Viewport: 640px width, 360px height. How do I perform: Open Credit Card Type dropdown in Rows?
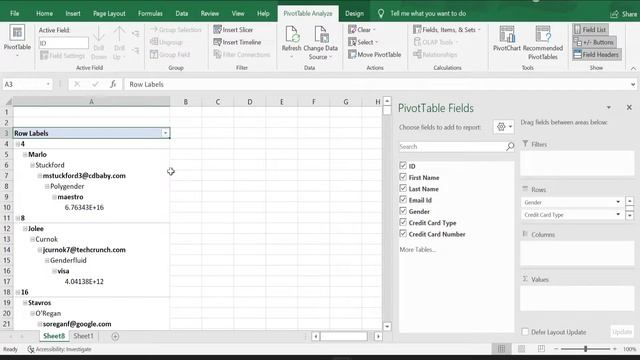click(618, 215)
